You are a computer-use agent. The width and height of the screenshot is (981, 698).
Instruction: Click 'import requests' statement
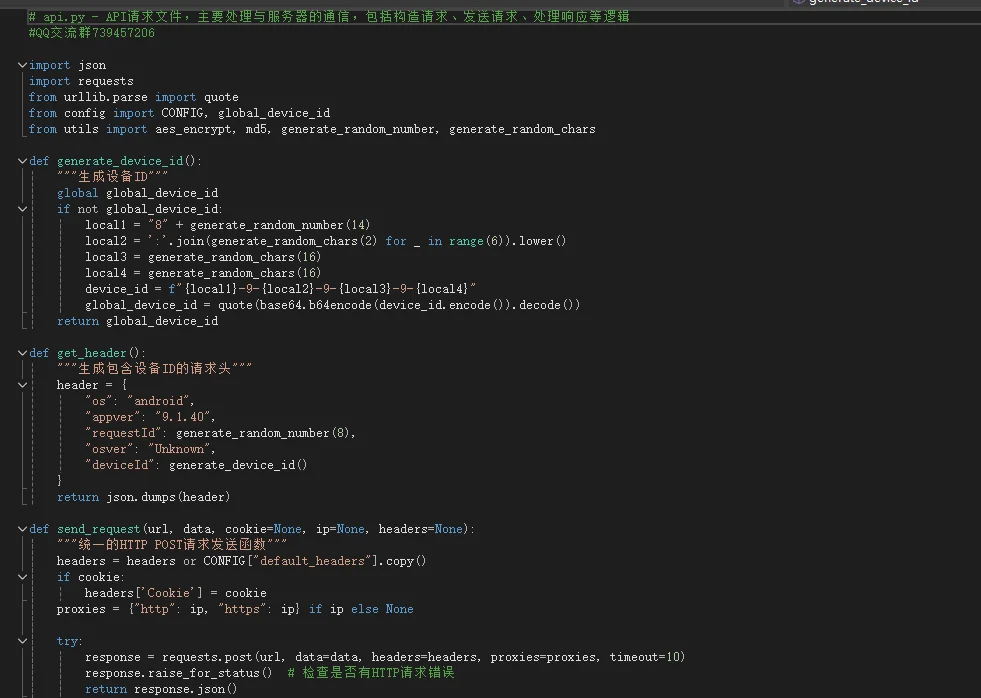81,81
